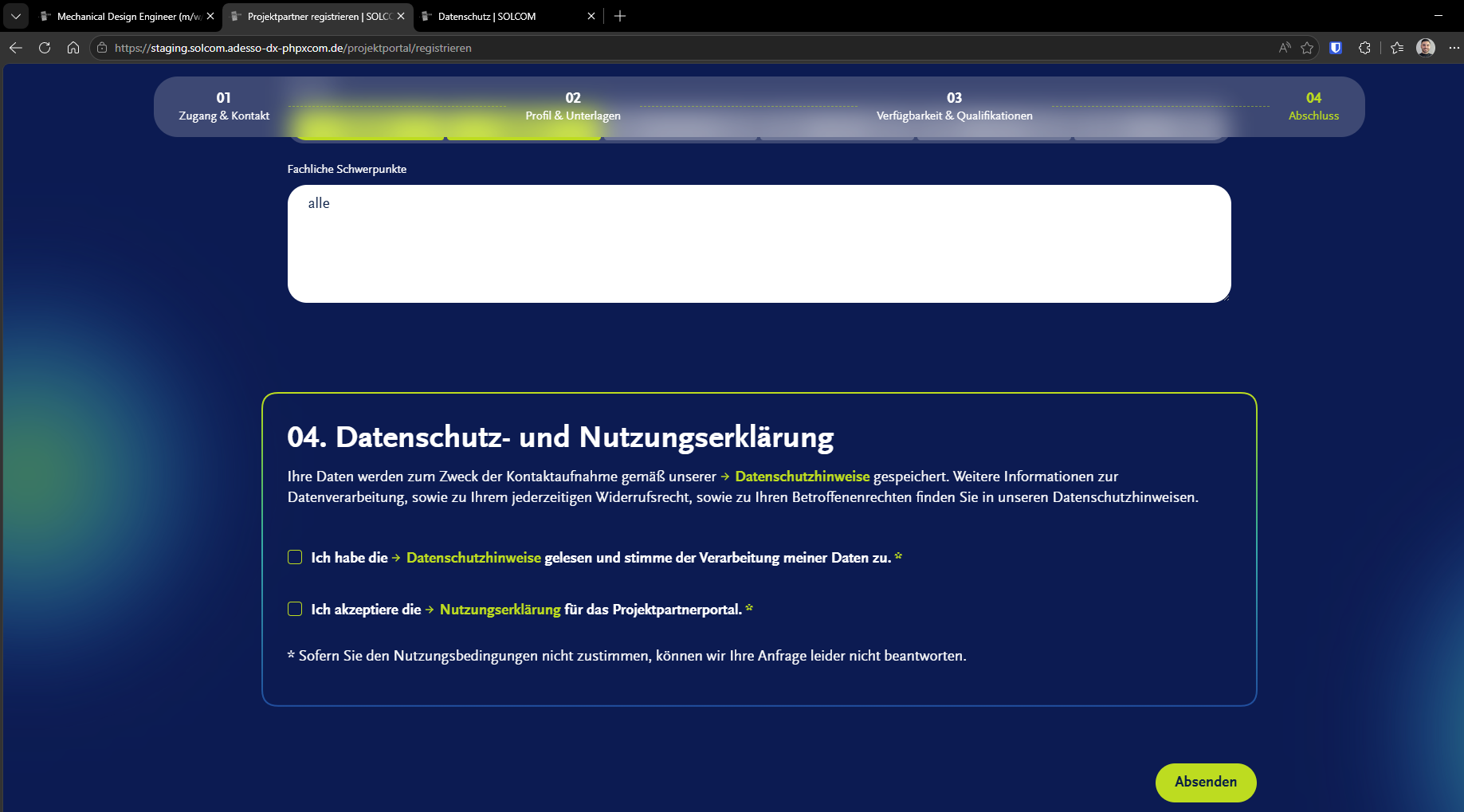Minimize the browser window
1464x812 pixels.
pos(1438,16)
